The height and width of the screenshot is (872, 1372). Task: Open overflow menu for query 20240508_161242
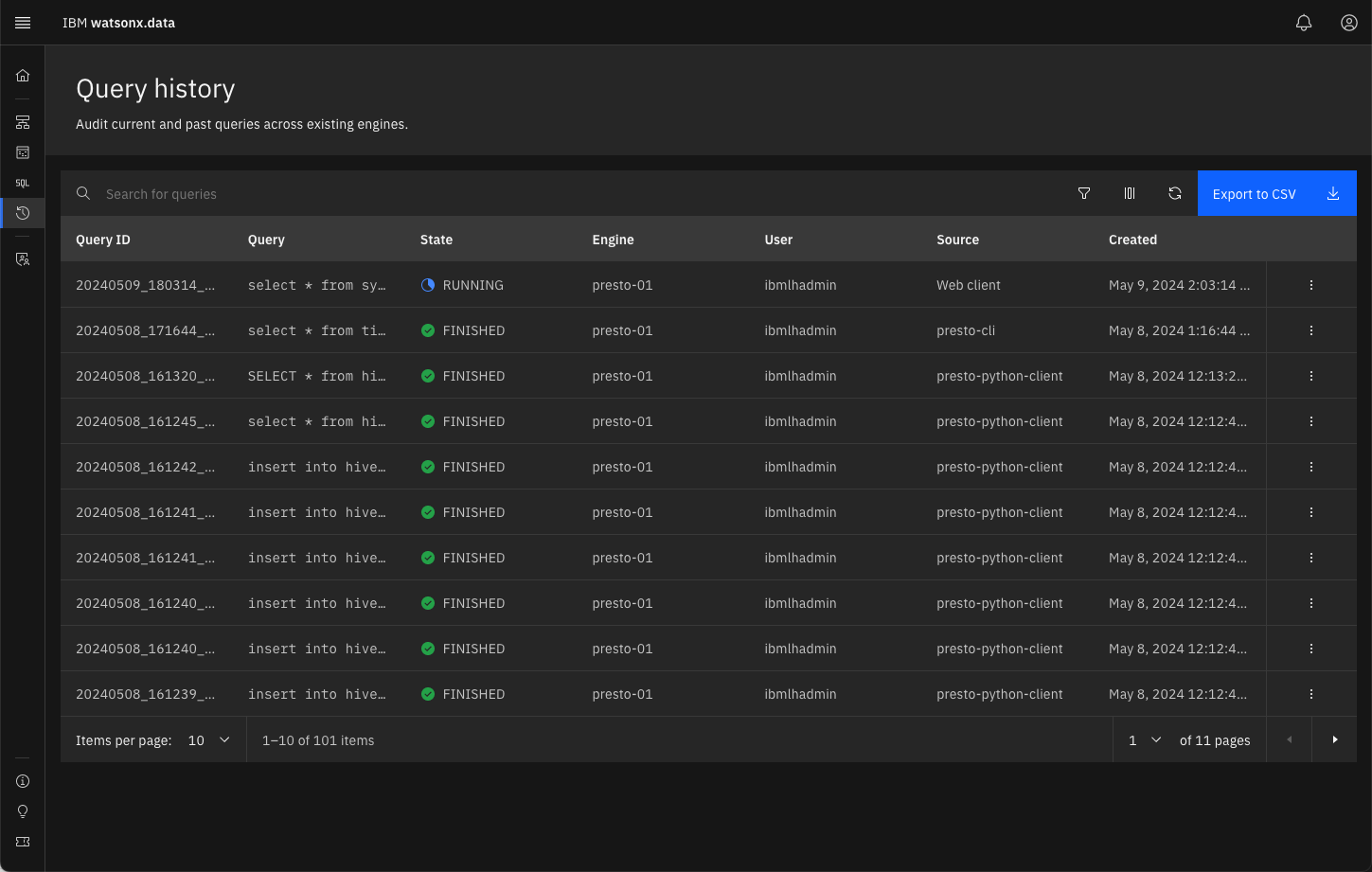pos(1311,467)
